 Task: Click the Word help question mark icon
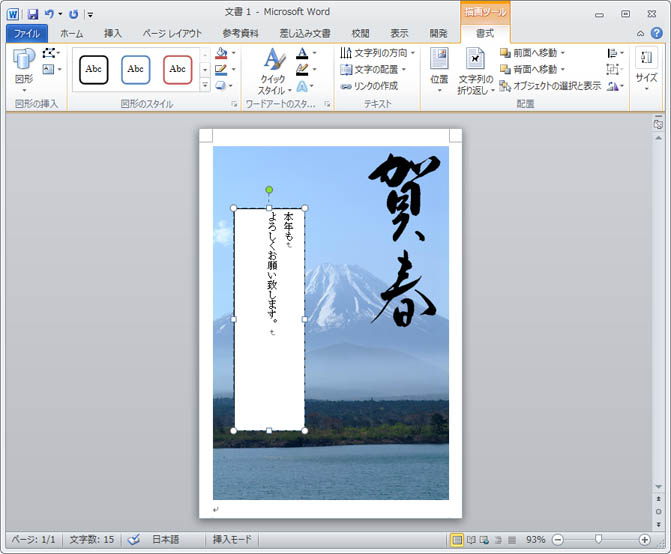[x=657, y=33]
